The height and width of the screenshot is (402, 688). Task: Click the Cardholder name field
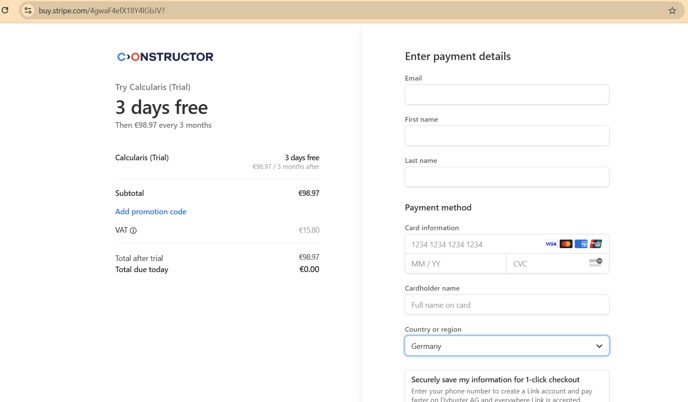coord(507,305)
